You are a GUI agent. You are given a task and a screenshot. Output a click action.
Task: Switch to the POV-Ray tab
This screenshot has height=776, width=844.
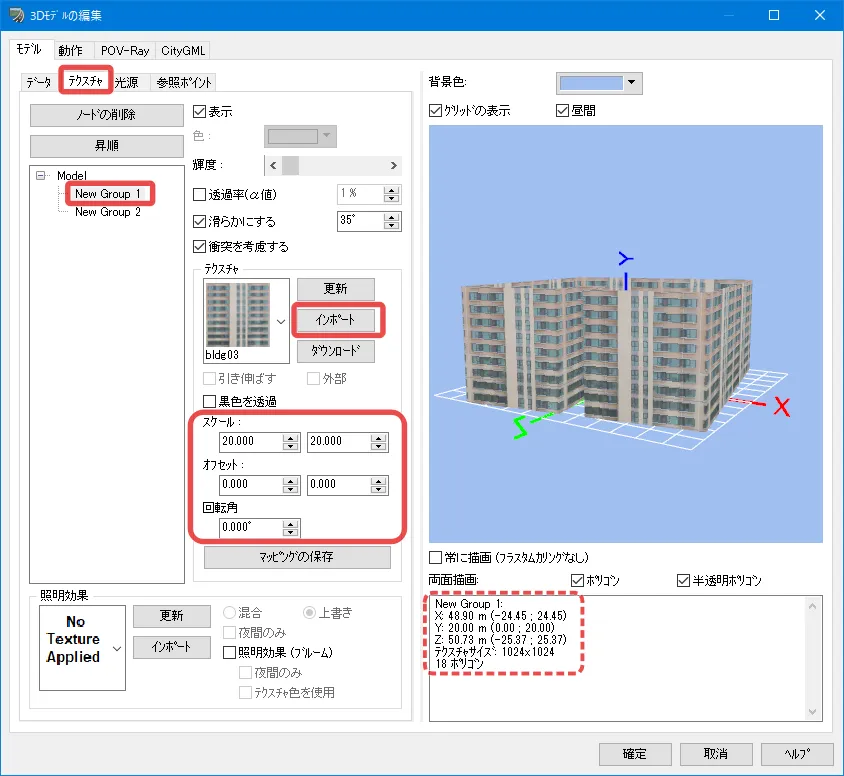click(124, 50)
